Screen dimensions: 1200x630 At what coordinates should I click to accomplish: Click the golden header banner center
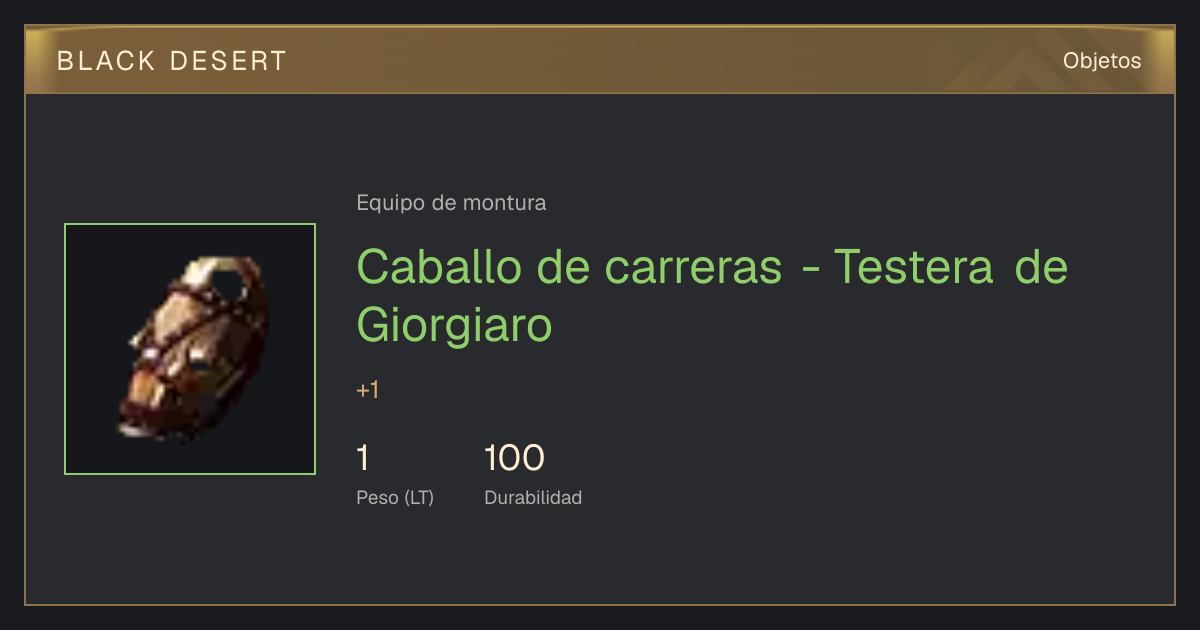600,60
